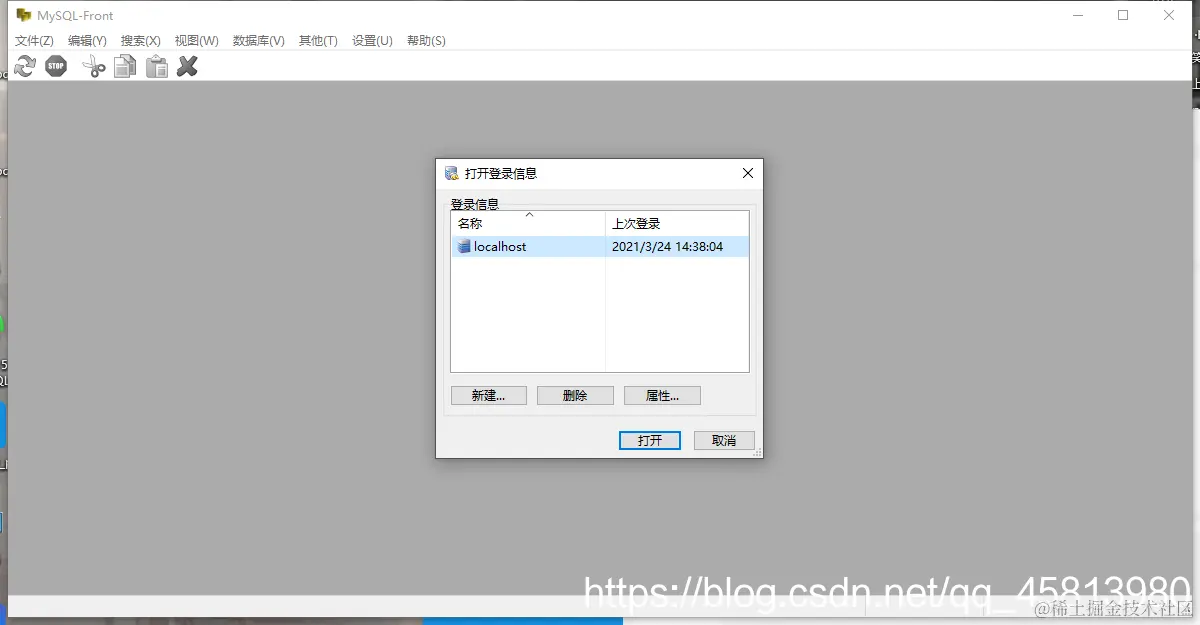
Task: Click the Copy documents icon
Action: 124,65
